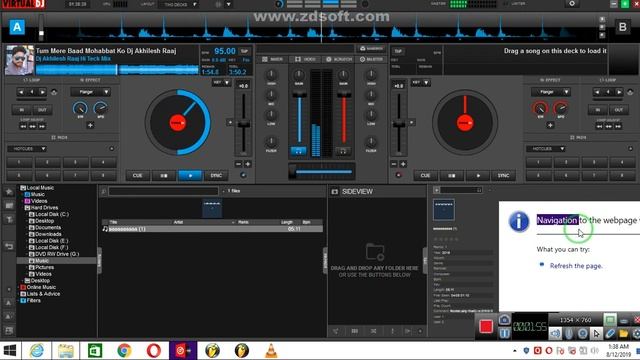The width and height of the screenshot is (640, 360).
Task: Click browser search input field
Action: tap(163, 191)
